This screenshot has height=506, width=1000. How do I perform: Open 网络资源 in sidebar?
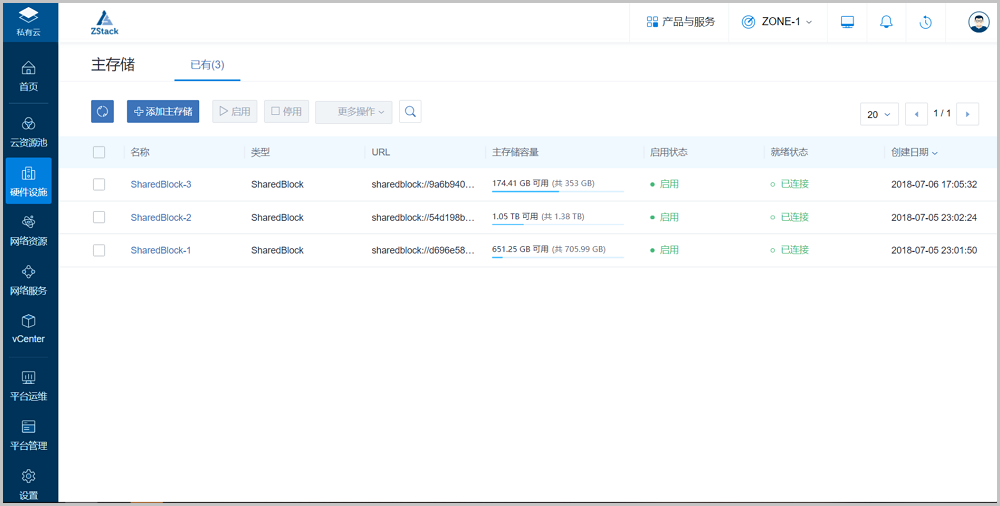click(x=28, y=230)
